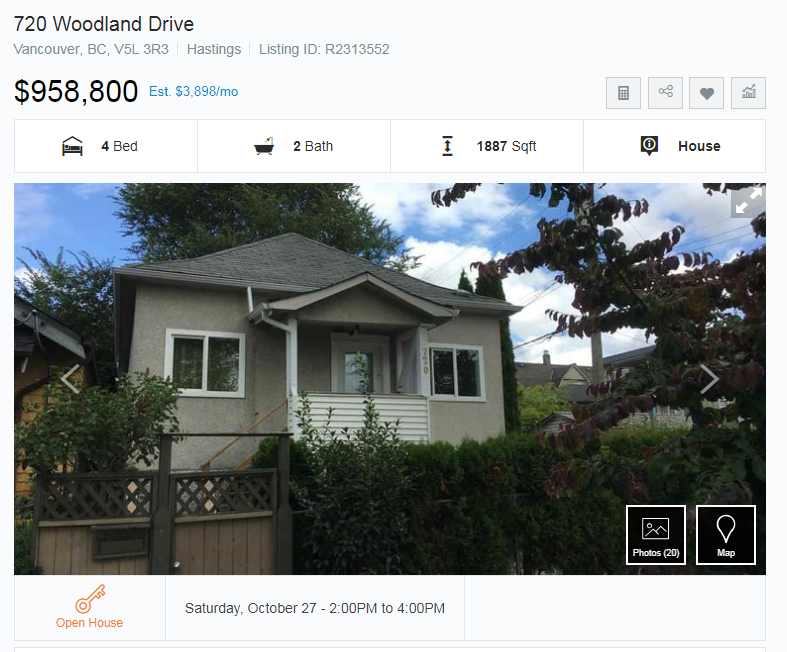Click the Hastings neighbourhood link
The width and height of the screenshot is (787, 652).
[214, 49]
